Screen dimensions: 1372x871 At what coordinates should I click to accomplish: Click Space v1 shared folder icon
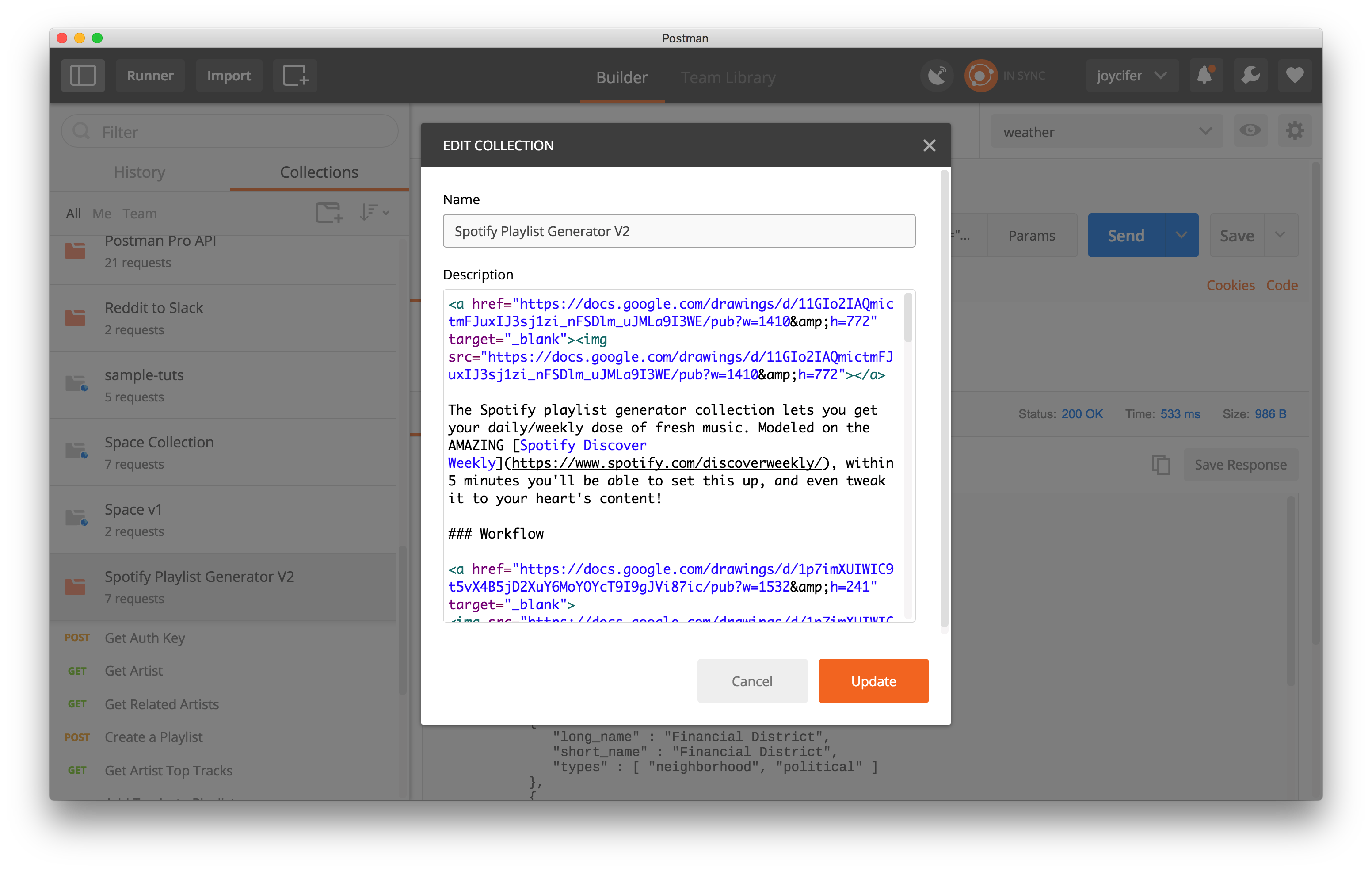(76, 518)
